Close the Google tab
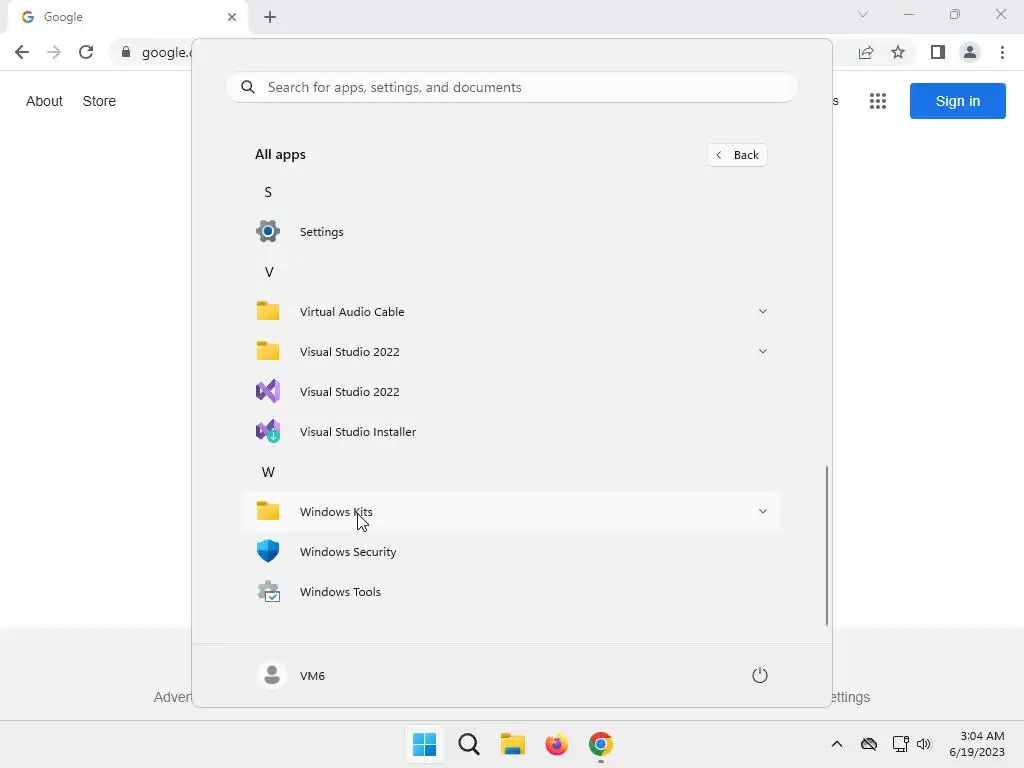This screenshot has width=1024, height=768. coord(232,17)
